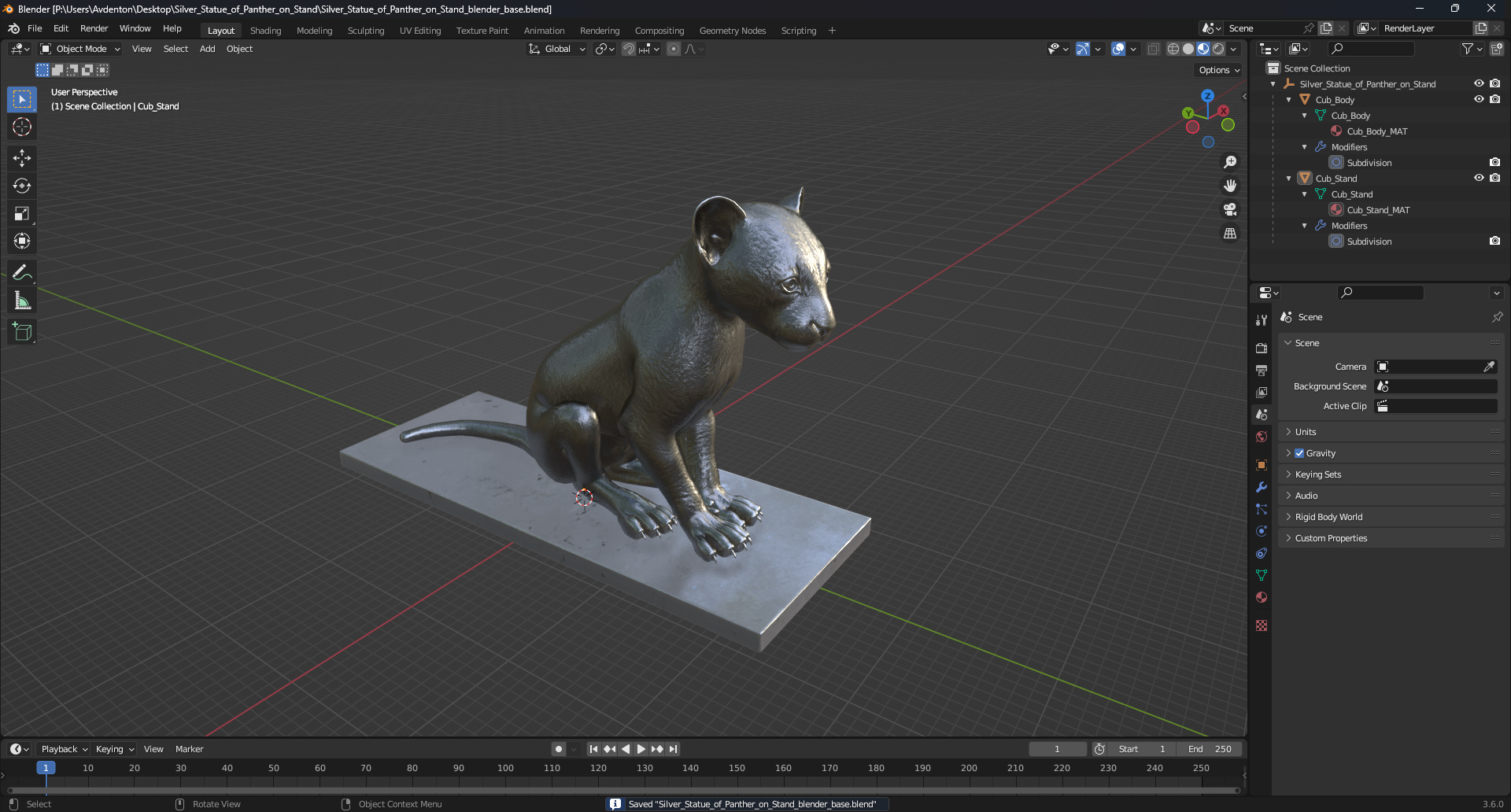Click the current frame number field
Viewport: 1511px width, 812px height.
[1058, 749]
